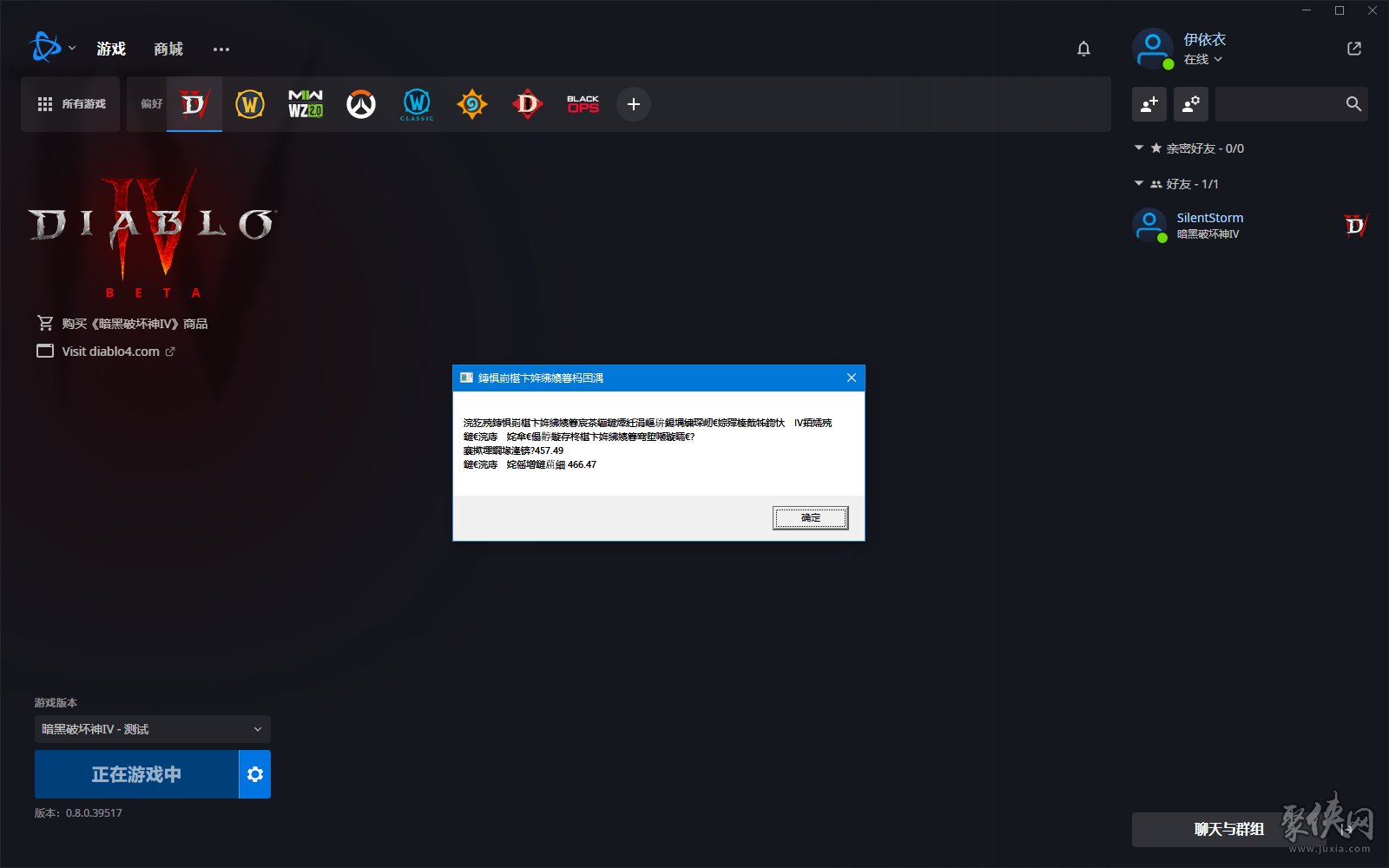Click the add friend icon
This screenshot has width=1389, height=868.
pyautogui.click(x=1149, y=104)
